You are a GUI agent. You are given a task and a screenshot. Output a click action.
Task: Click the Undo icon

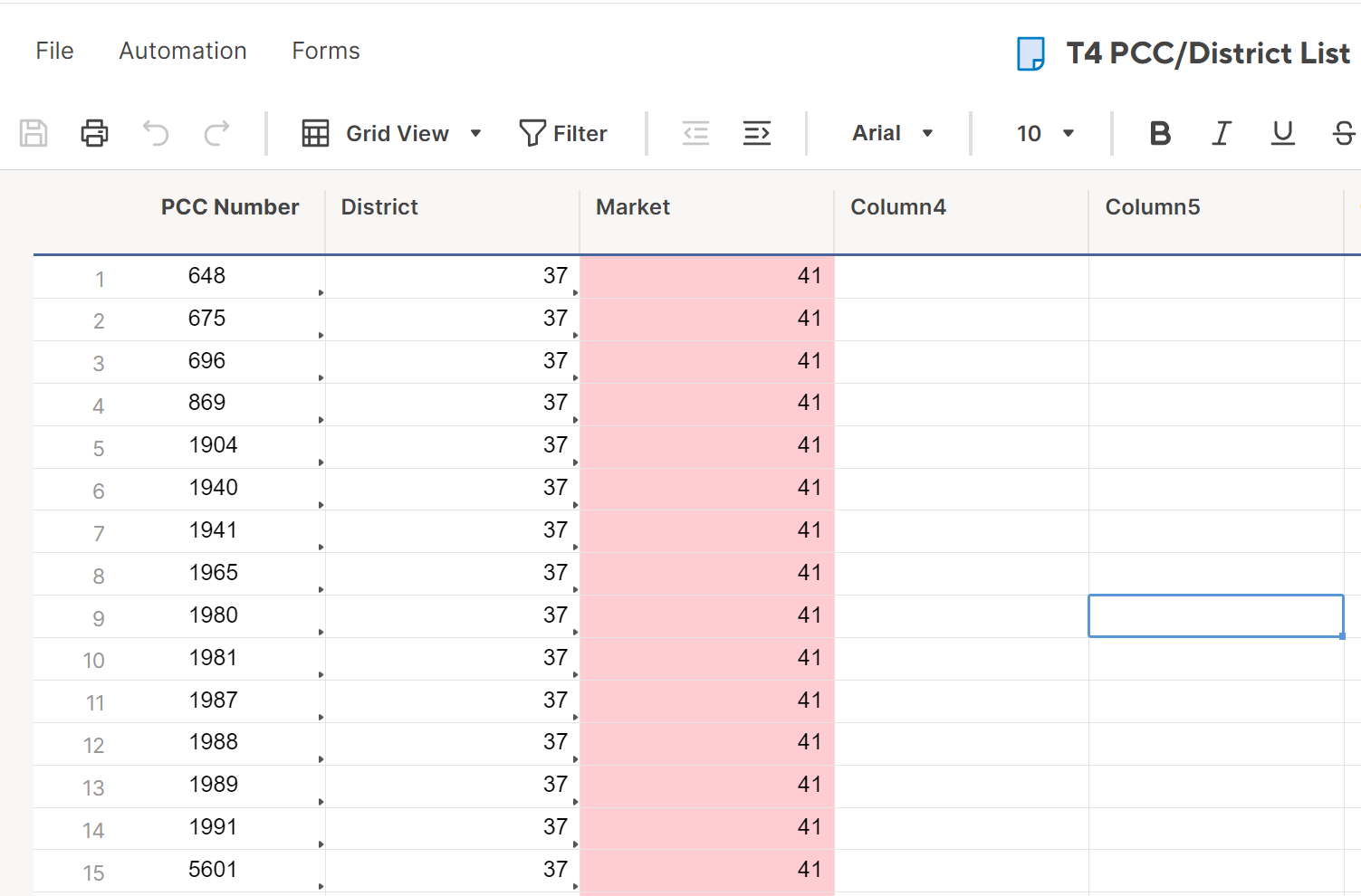(155, 133)
